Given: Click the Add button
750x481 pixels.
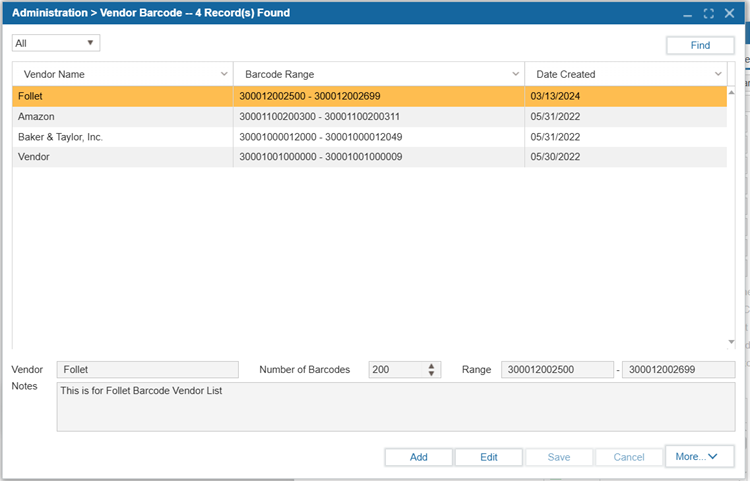Looking at the screenshot, I should [419, 457].
